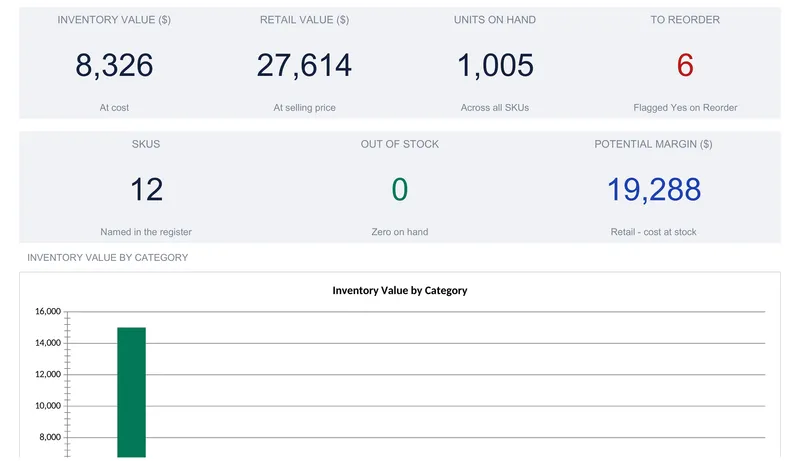
Task: Click the chart title Inventory Value by Category
Action: [399, 290]
